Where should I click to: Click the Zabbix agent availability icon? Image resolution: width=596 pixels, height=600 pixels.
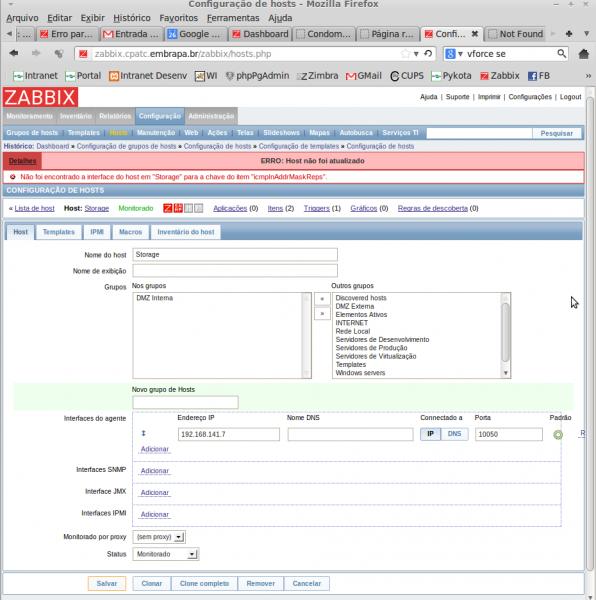point(168,208)
